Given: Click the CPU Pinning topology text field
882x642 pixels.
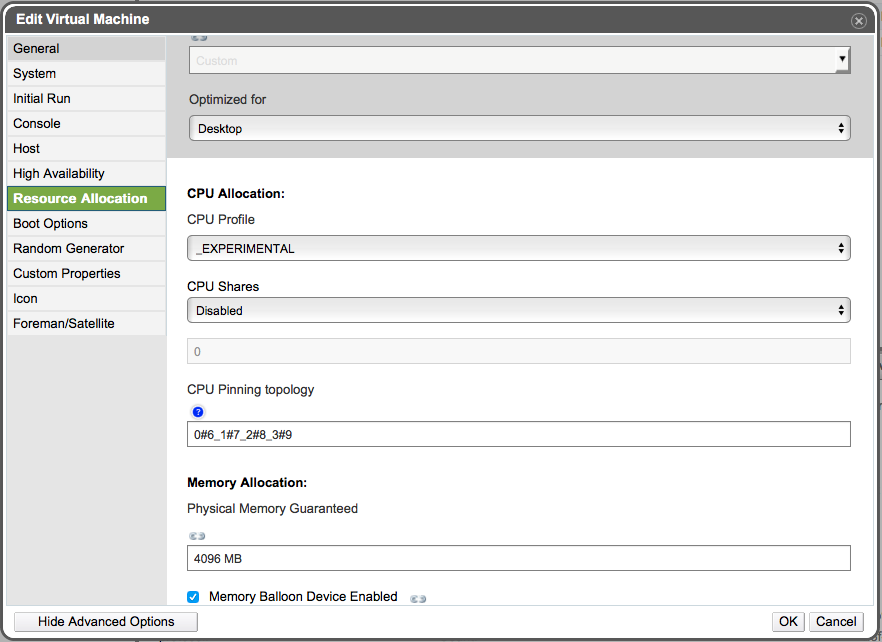Looking at the screenshot, I should [519, 434].
